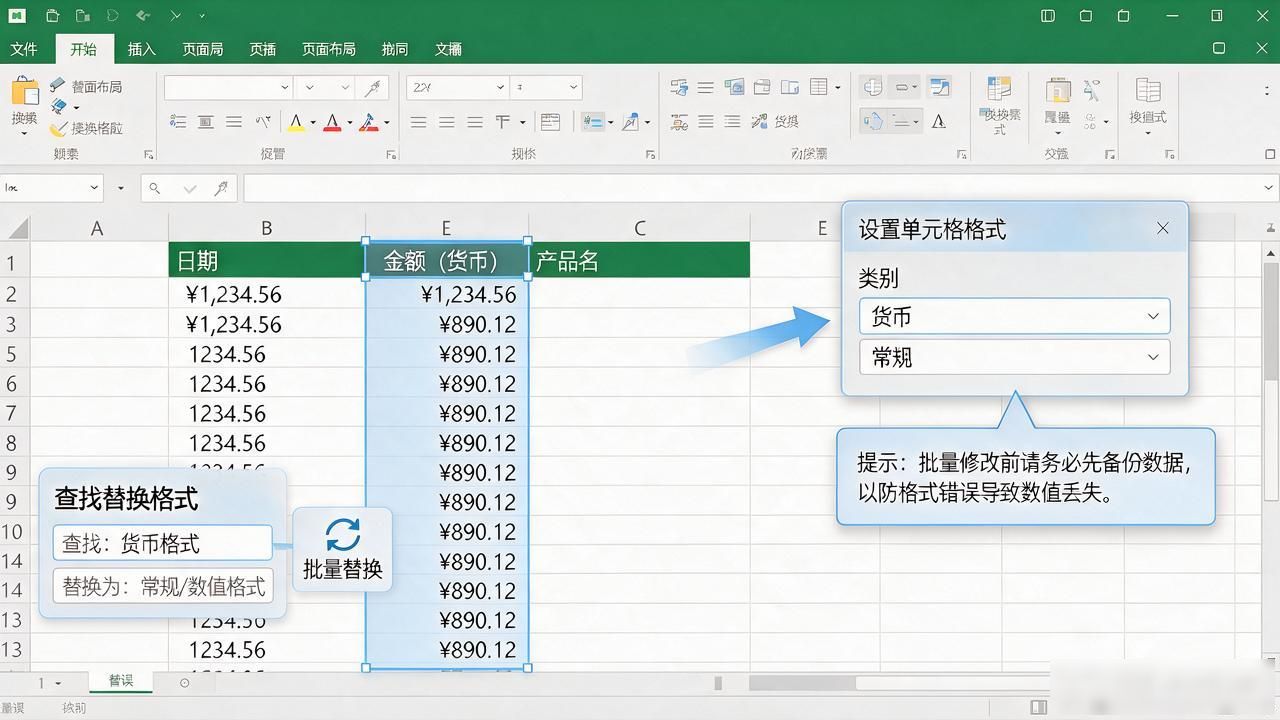This screenshot has width=1280, height=720.
Task: Click the status bar view icon at bottom right
Action: pyautogui.click(x=1039, y=707)
